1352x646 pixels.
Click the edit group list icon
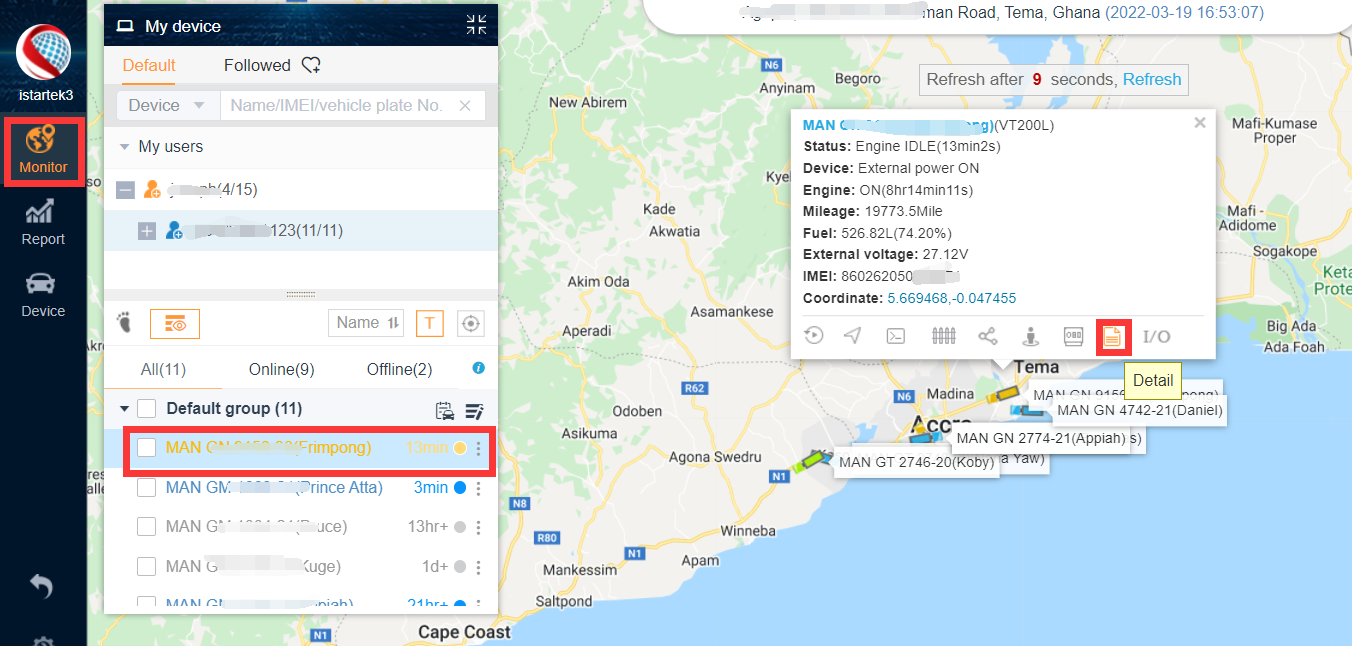(x=474, y=410)
